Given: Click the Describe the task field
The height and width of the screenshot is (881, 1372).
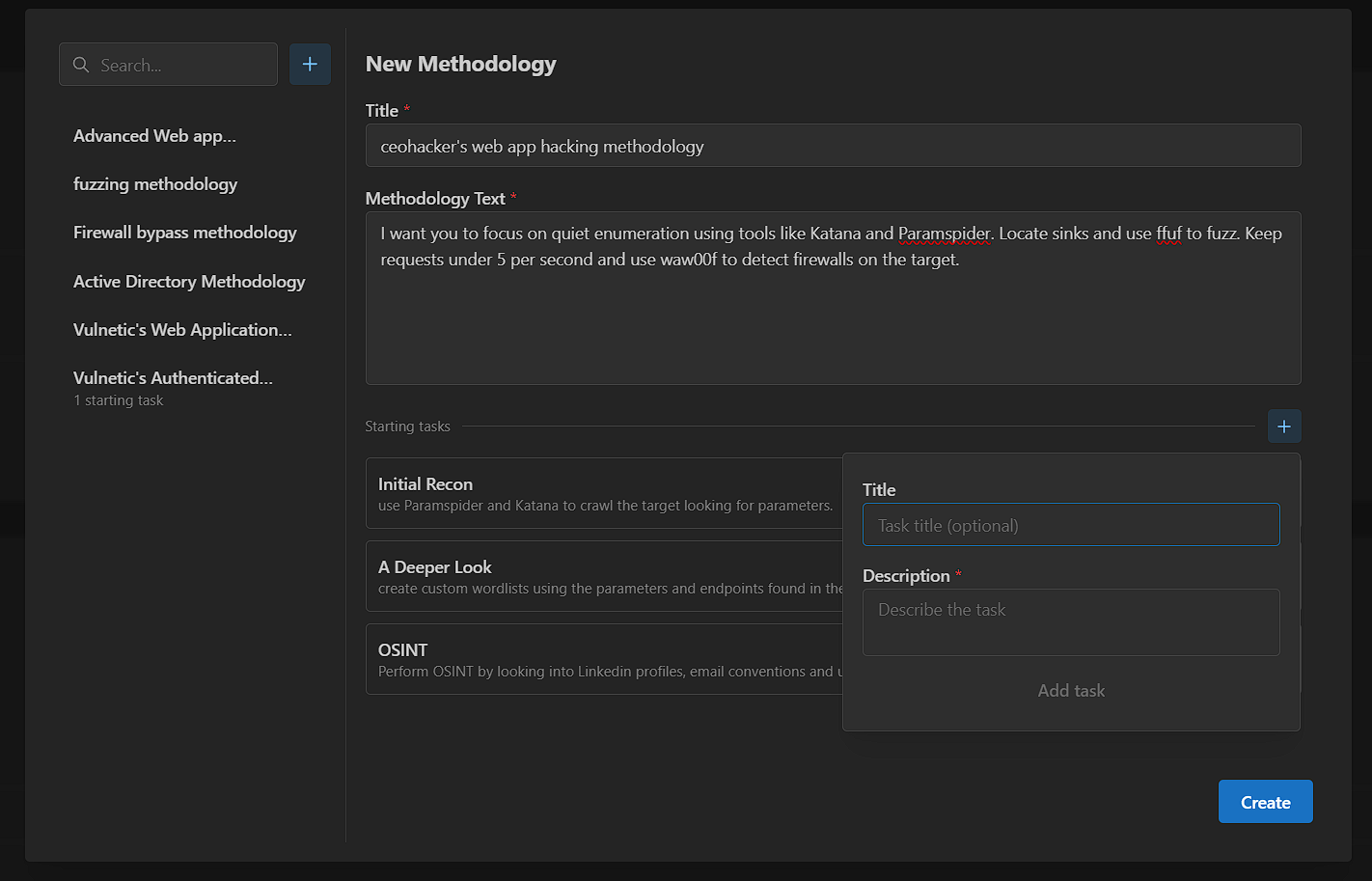Looking at the screenshot, I should (1071, 621).
